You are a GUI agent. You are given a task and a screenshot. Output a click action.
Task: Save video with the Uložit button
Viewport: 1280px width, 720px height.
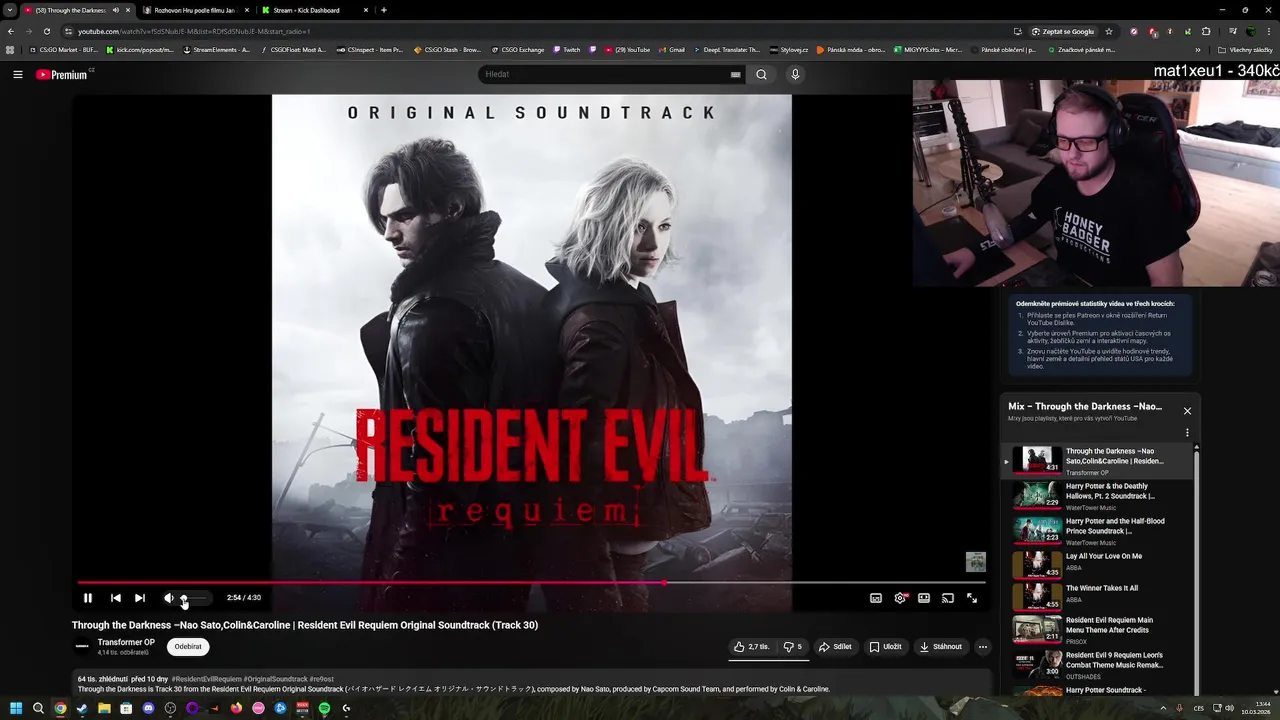(885, 647)
